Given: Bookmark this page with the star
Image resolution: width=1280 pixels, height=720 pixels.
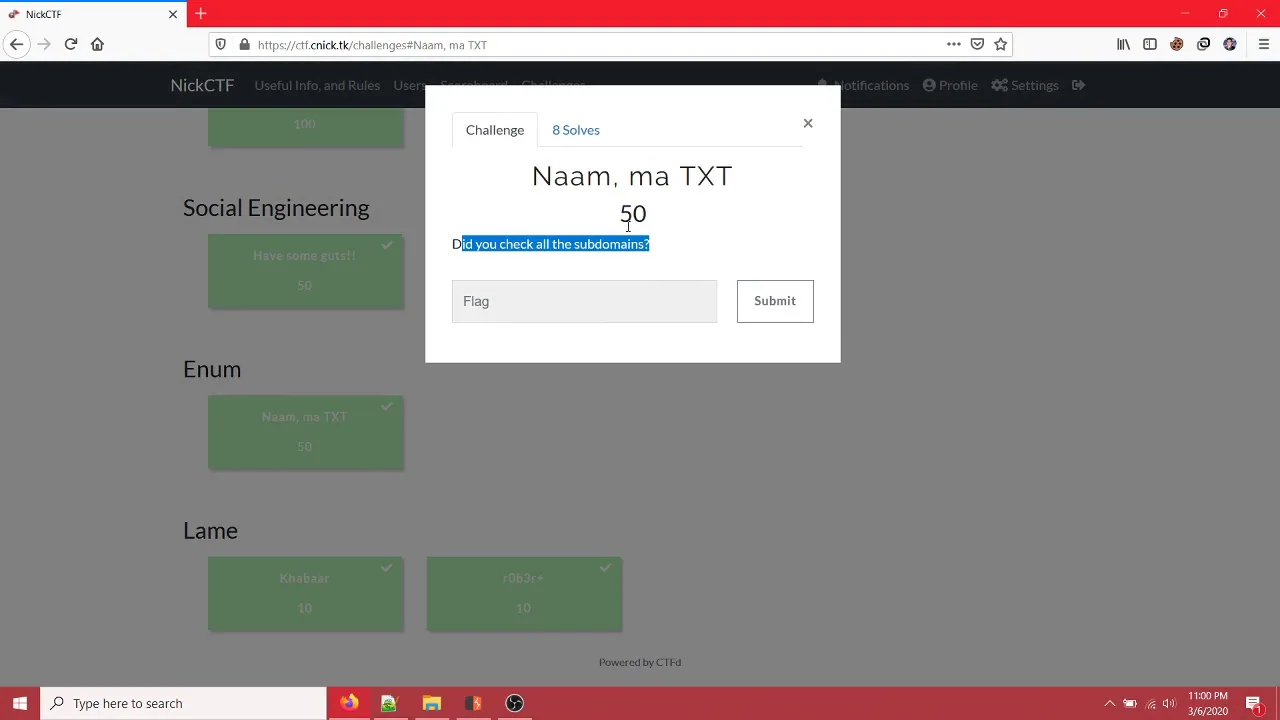Looking at the screenshot, I should [x=1000, y=44].
